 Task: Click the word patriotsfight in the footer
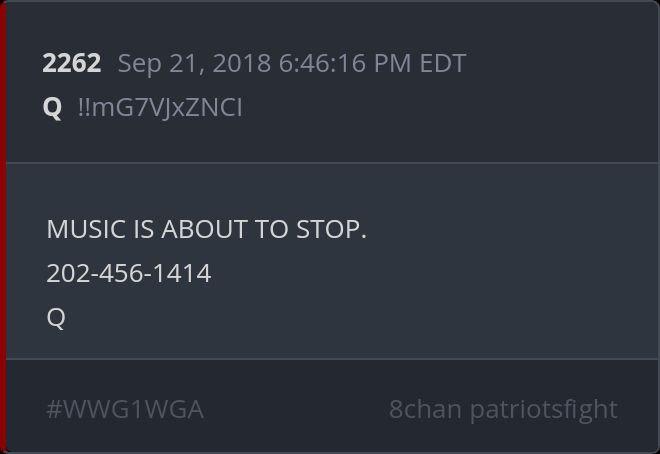pyautogui.click(x=544, y=410)
